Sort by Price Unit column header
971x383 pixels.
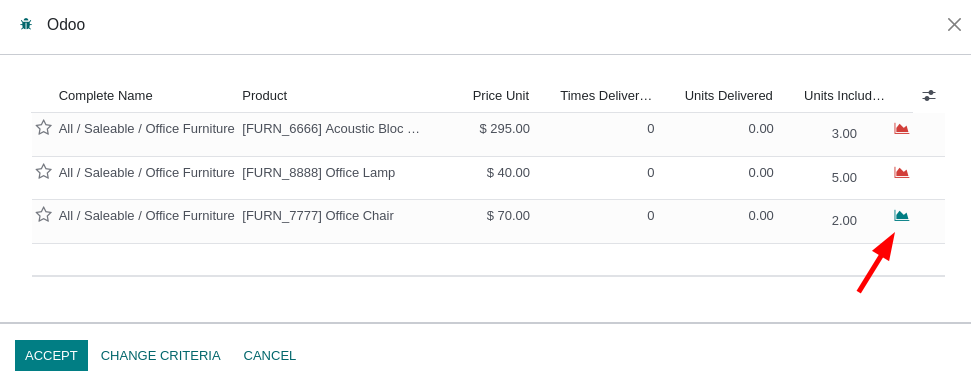coord(500,95)
